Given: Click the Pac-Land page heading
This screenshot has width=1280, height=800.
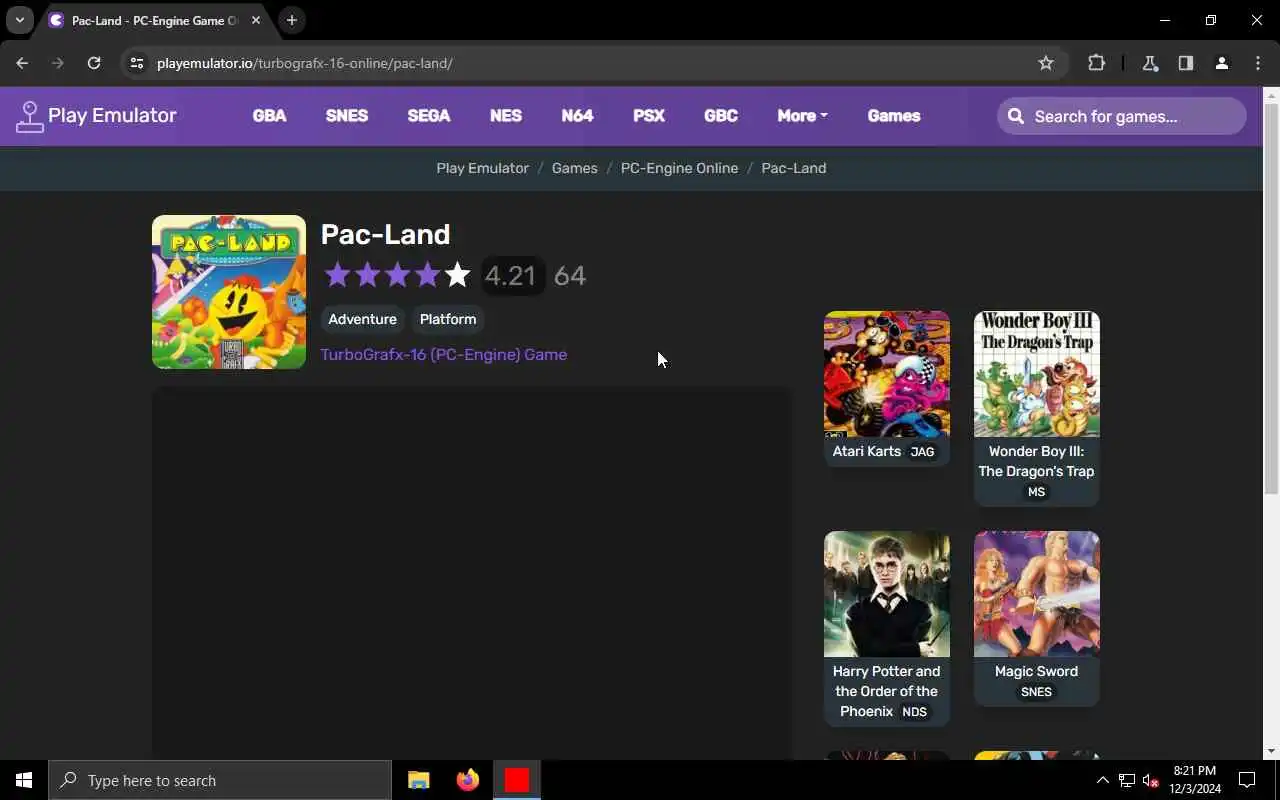Looking at the screenshot, I should 385,234.
